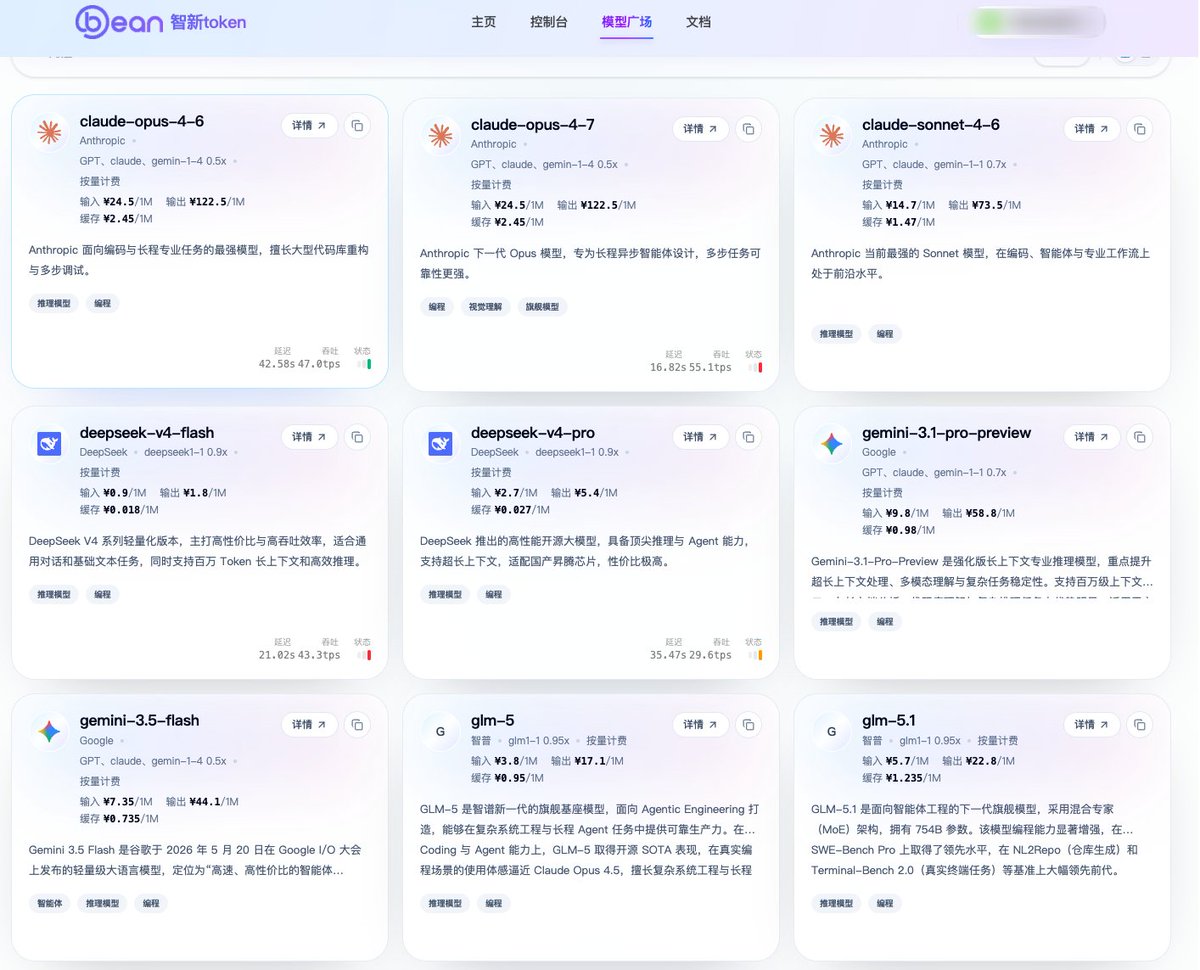
Task: Click the glm-5.1 title text
Action: pyautogui.click(x=889, y=721)
